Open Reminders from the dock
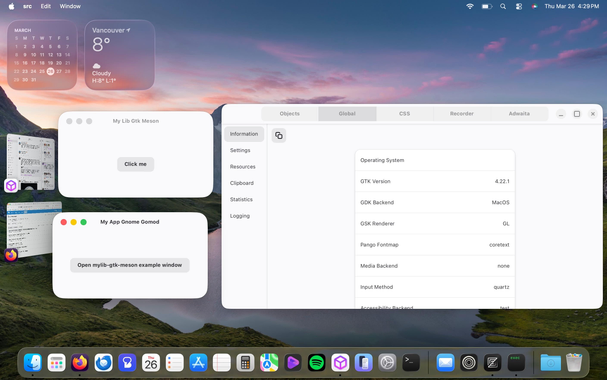 tap(175, 363)
